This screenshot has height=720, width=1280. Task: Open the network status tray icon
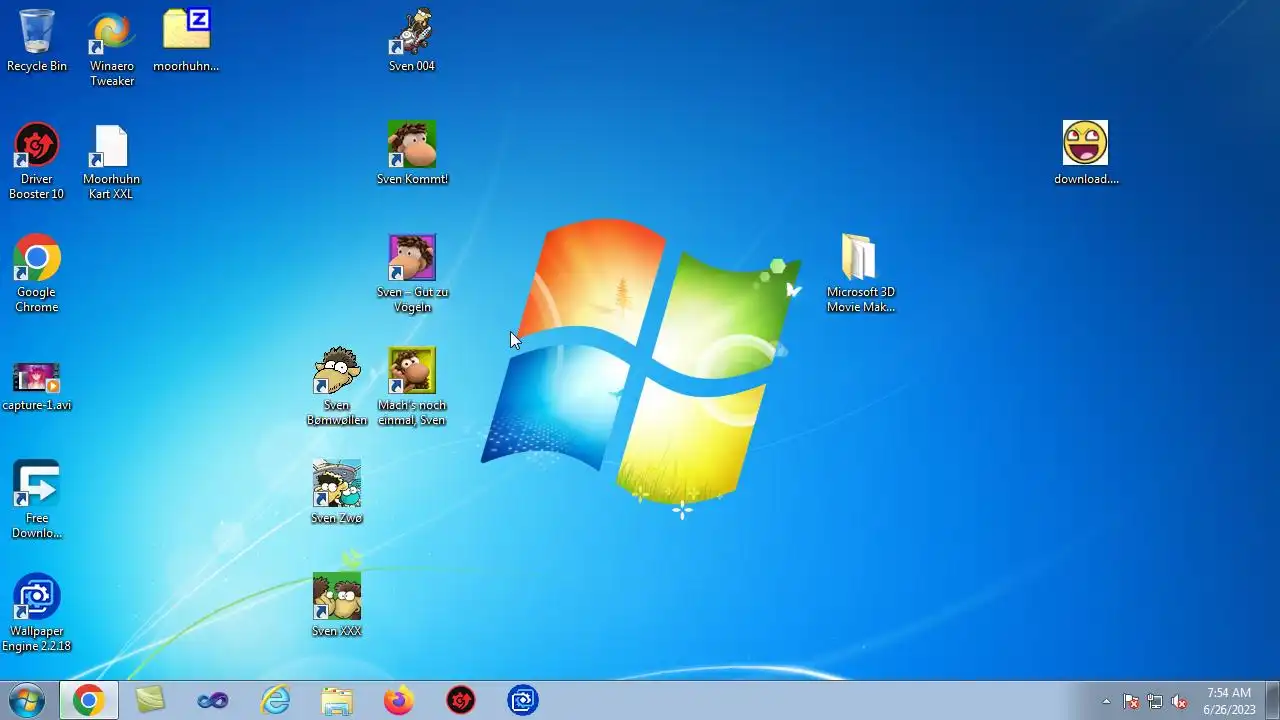pos(1155,701)
